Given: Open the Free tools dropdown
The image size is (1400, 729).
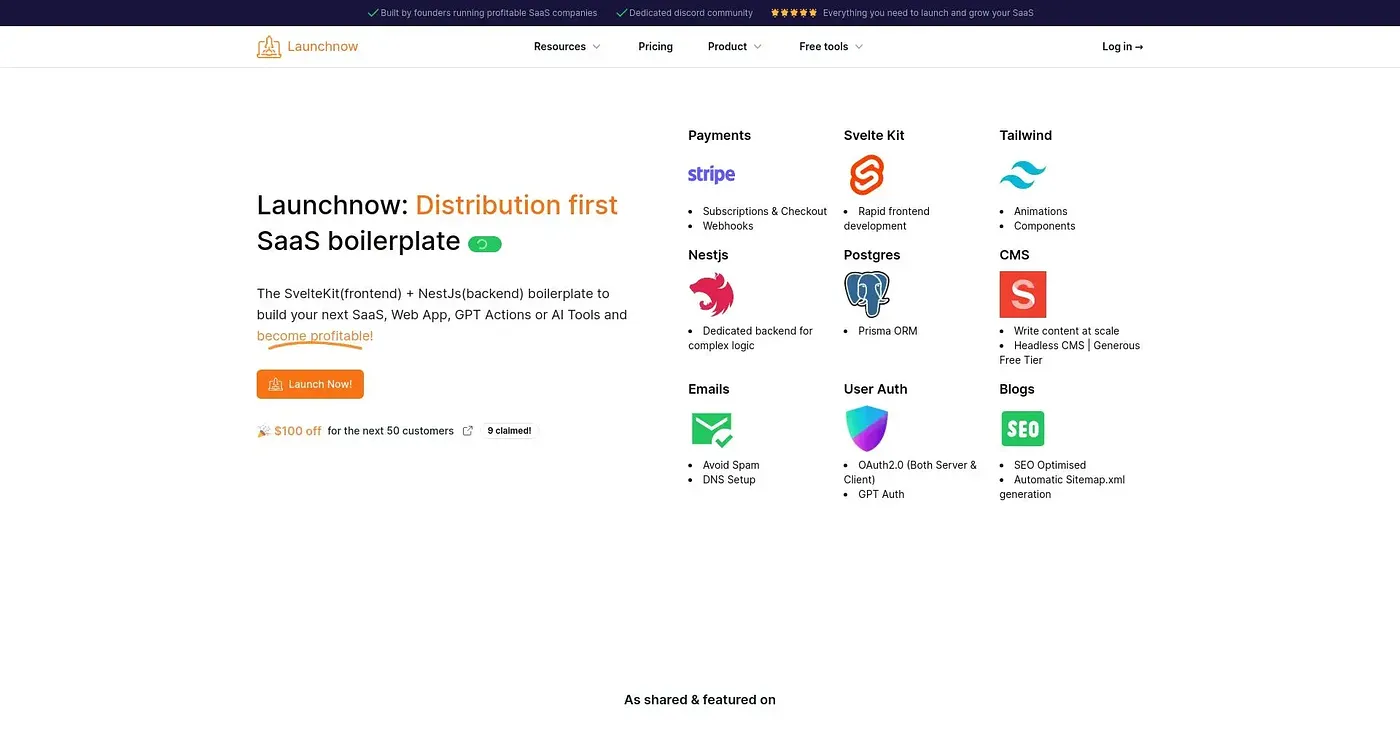Looking at the screenshot, I should 831,47.
